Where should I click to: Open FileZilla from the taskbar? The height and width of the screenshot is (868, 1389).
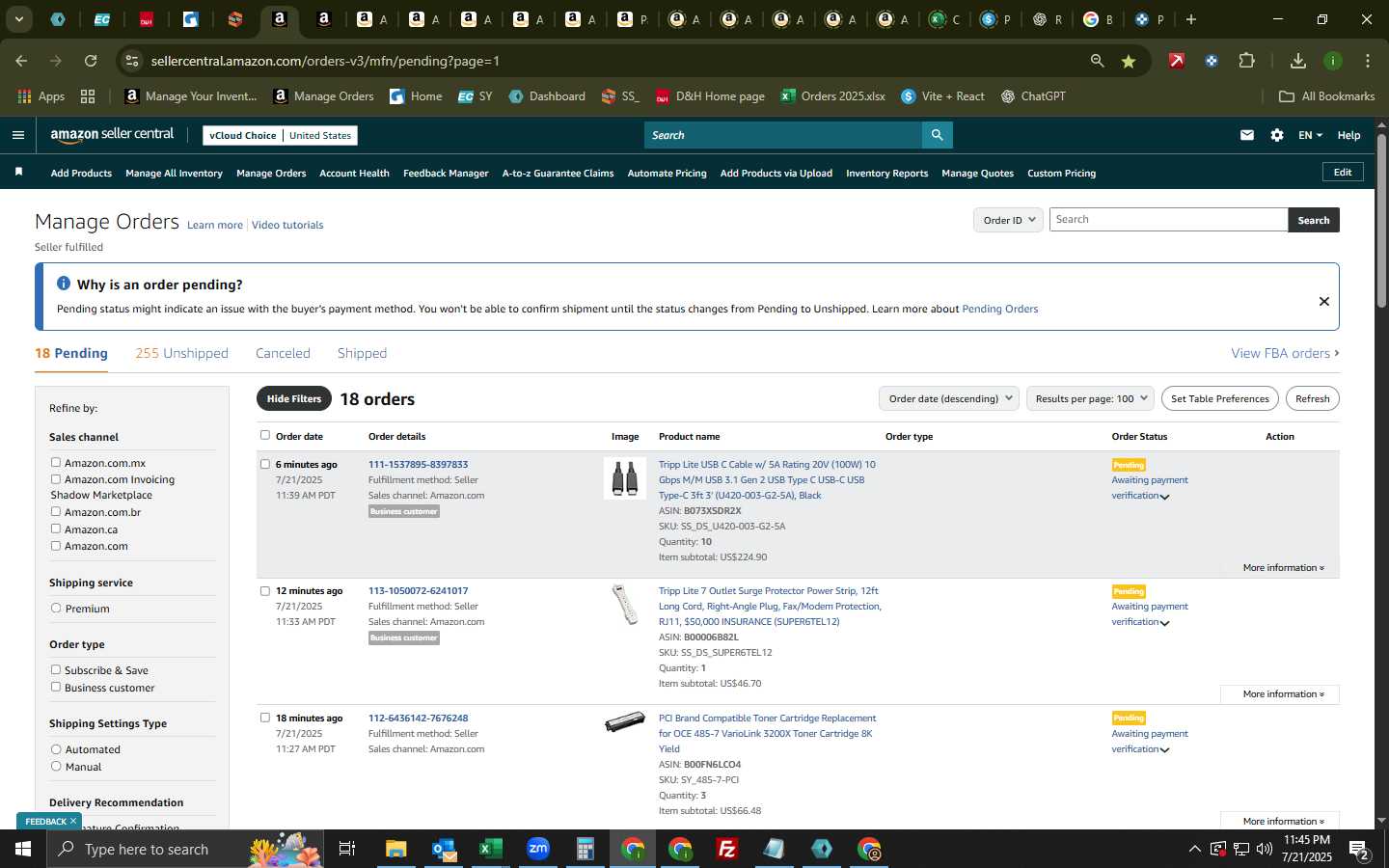pyautogui.click(x=727, y=849)
